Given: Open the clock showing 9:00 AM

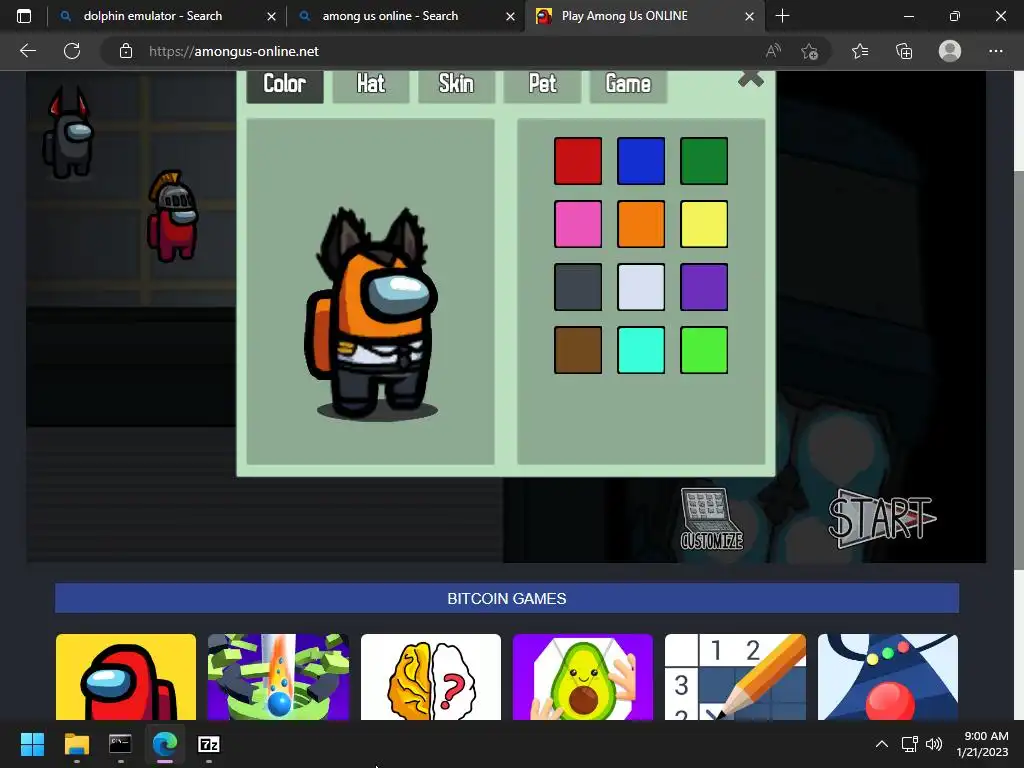Looking at the screenshot, I should click(x=982, y=744).
